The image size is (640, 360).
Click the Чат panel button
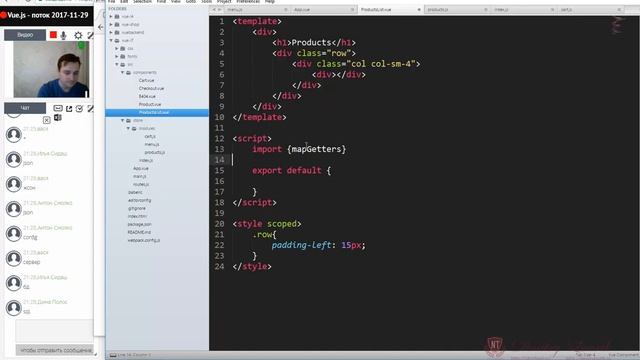click(x=25, y=108)
